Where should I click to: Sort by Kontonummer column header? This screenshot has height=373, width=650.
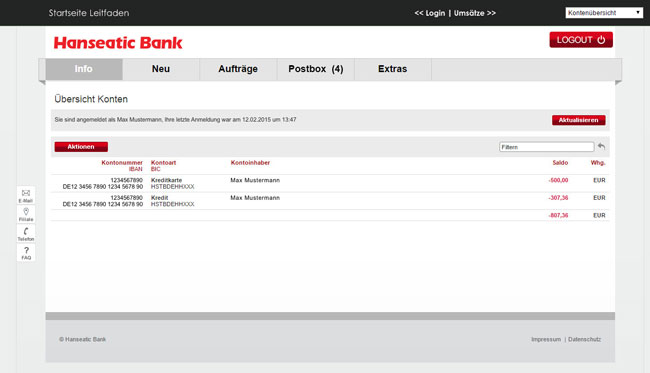tap(122, 162)
